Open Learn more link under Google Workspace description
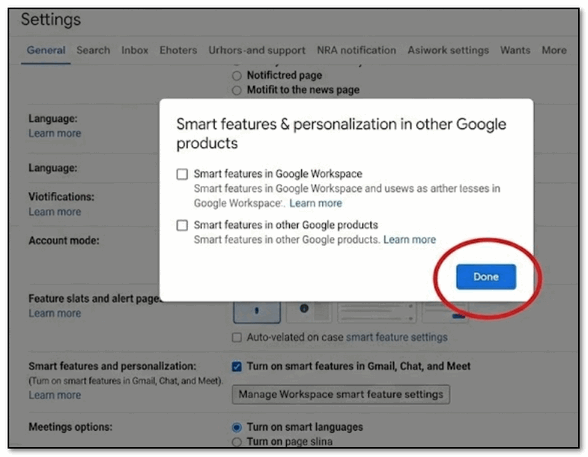The height and width of the screenshot is (457, 588). (x=315, y=203)
